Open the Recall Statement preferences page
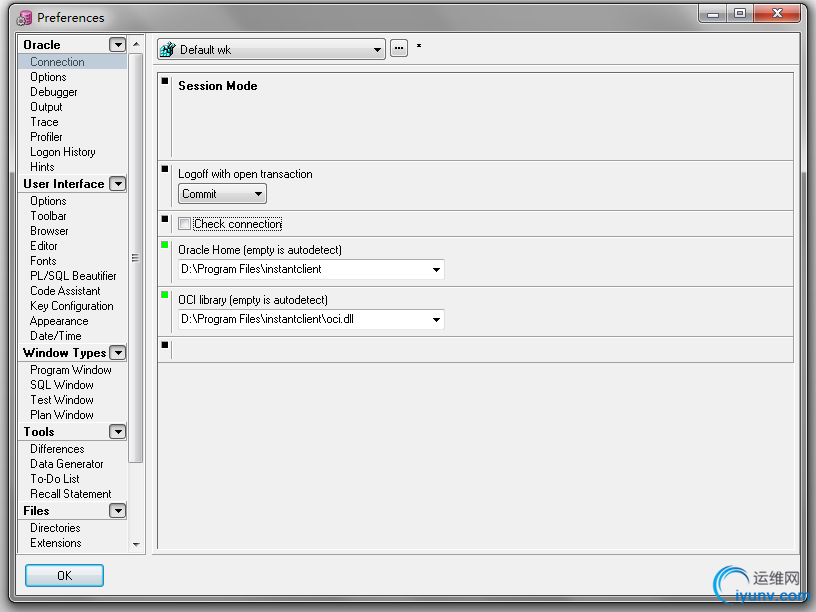This screenshot has width=816, height=612. tap(71, 494)
